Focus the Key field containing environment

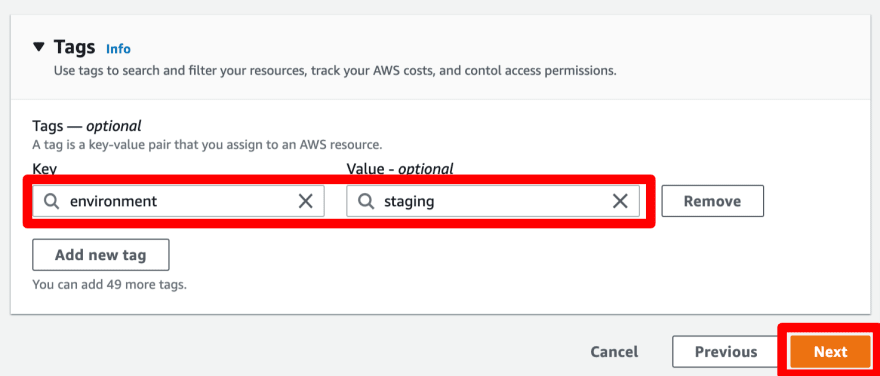[x=178, y=201]
